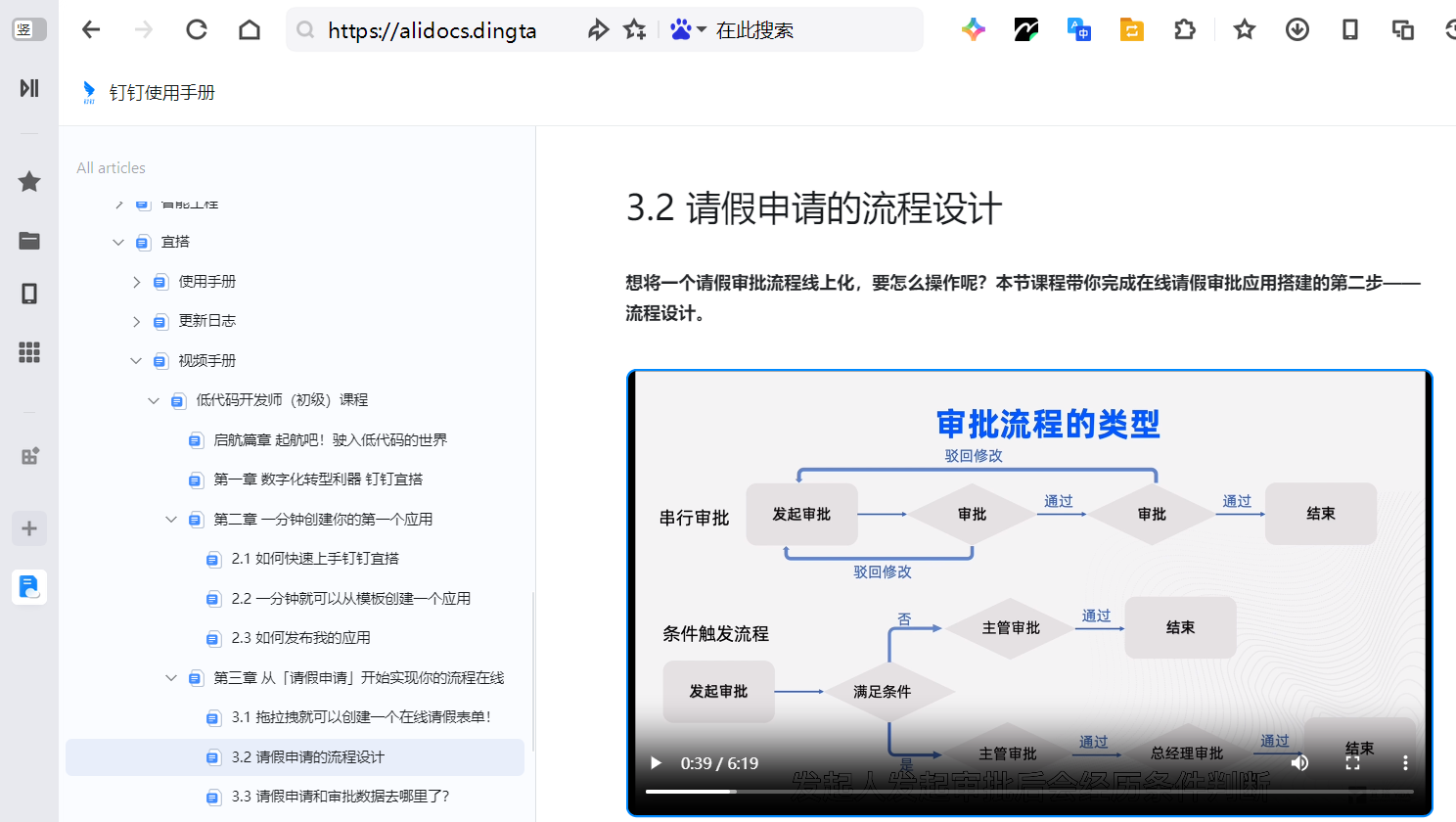The height and width of the screenshot is (822, 1456).
Task: Open the pinned DingTalk docs sidebar app
Action: [29, 587]
